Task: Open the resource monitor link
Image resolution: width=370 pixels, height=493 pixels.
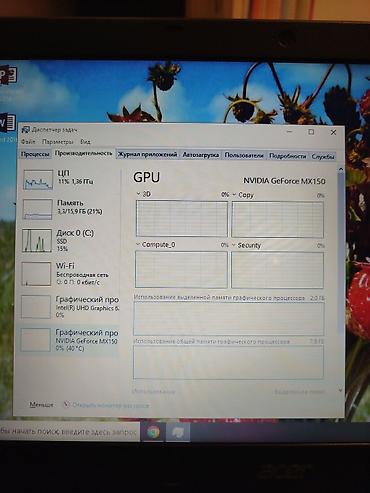Action: [x=107, y=405]
